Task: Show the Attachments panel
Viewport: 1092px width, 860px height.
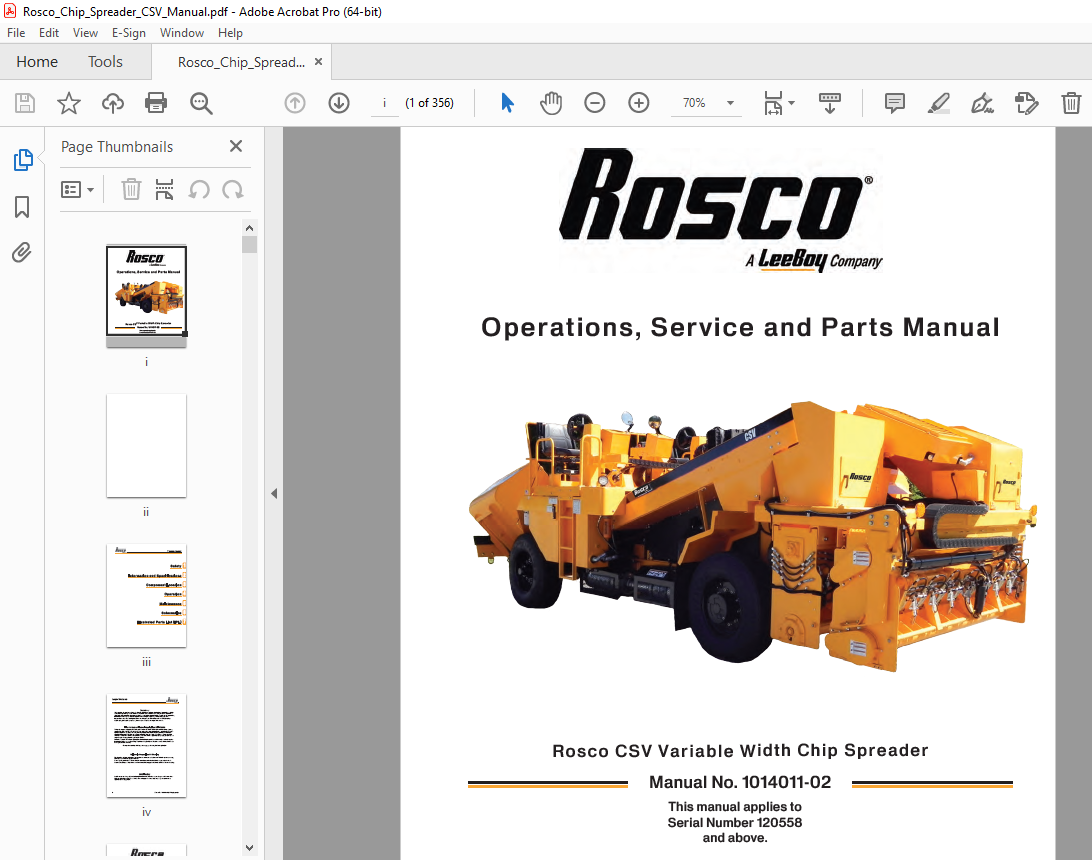Action: click(22, 252)
